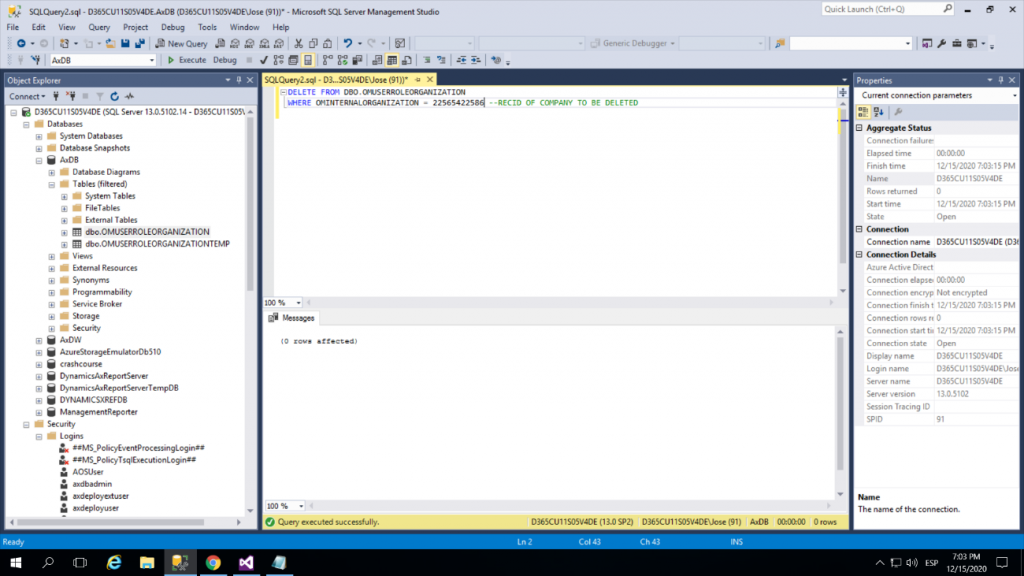Click Navigate Backward arrow icon
Screen dimensions: 1024x576
[x=21, y=43]
